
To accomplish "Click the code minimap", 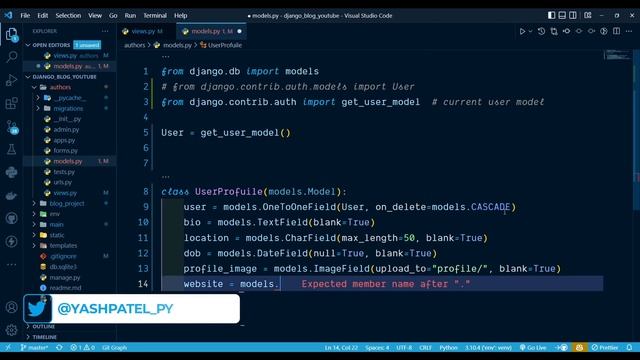I will pyautogui.click(x=618, y=55).
